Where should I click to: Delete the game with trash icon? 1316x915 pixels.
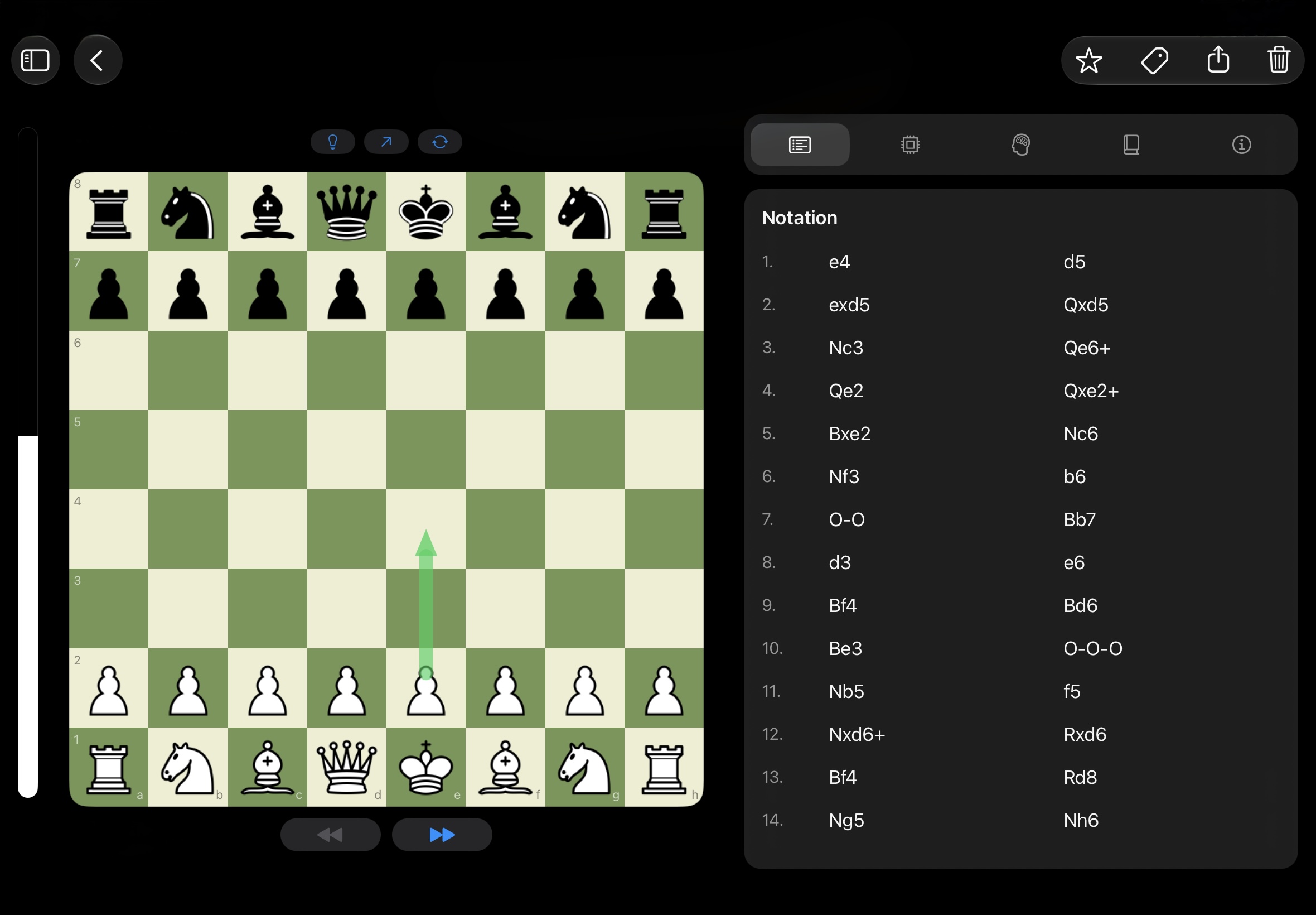click(1279, 60)
